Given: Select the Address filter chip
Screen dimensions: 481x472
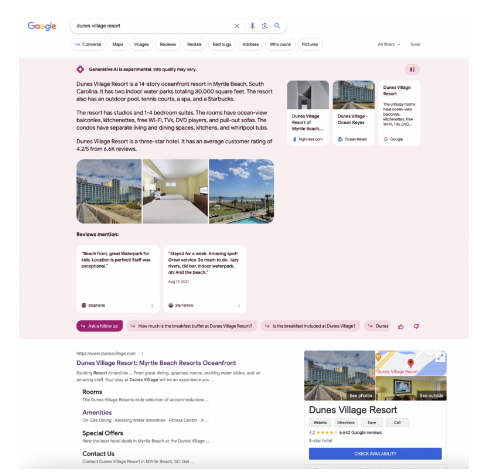Looking at the screenshot, I should click(x=250, y=44).
